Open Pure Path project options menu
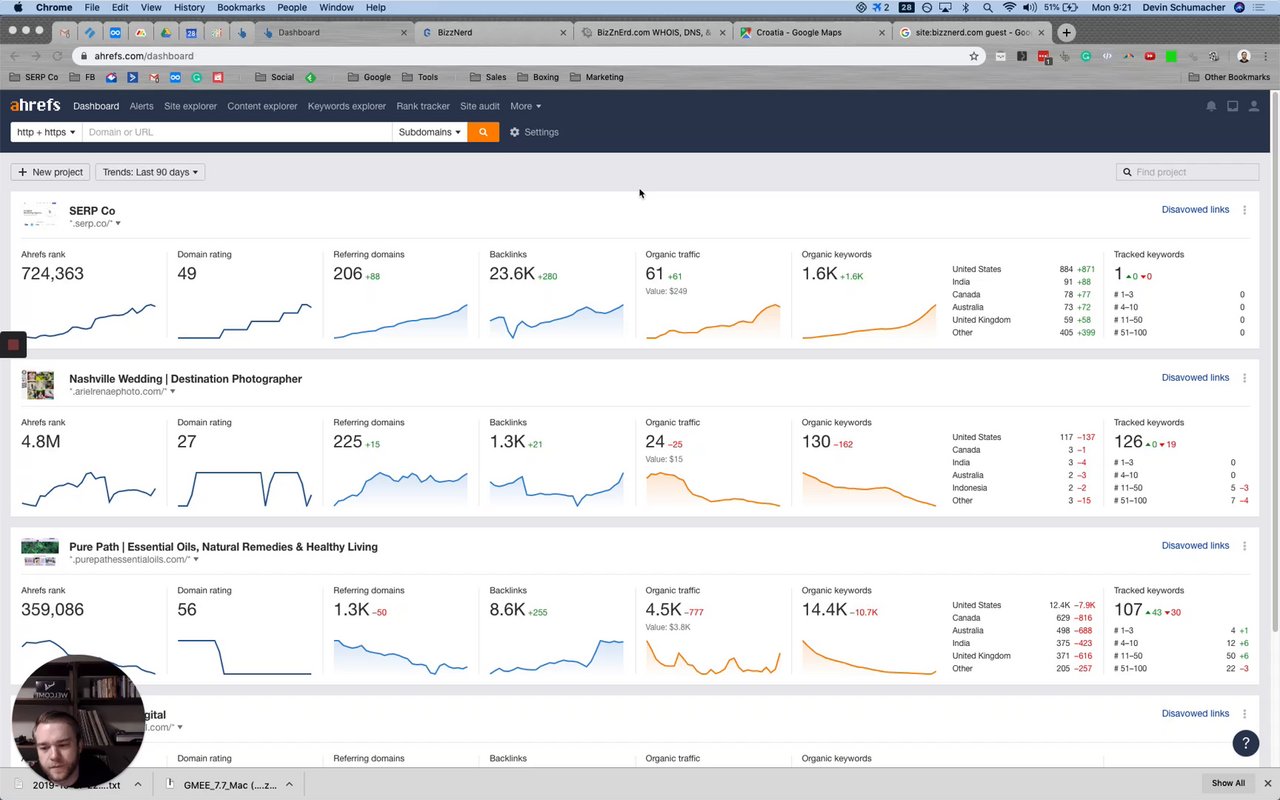This screenshot has width=1280, height=800. 1244,546
